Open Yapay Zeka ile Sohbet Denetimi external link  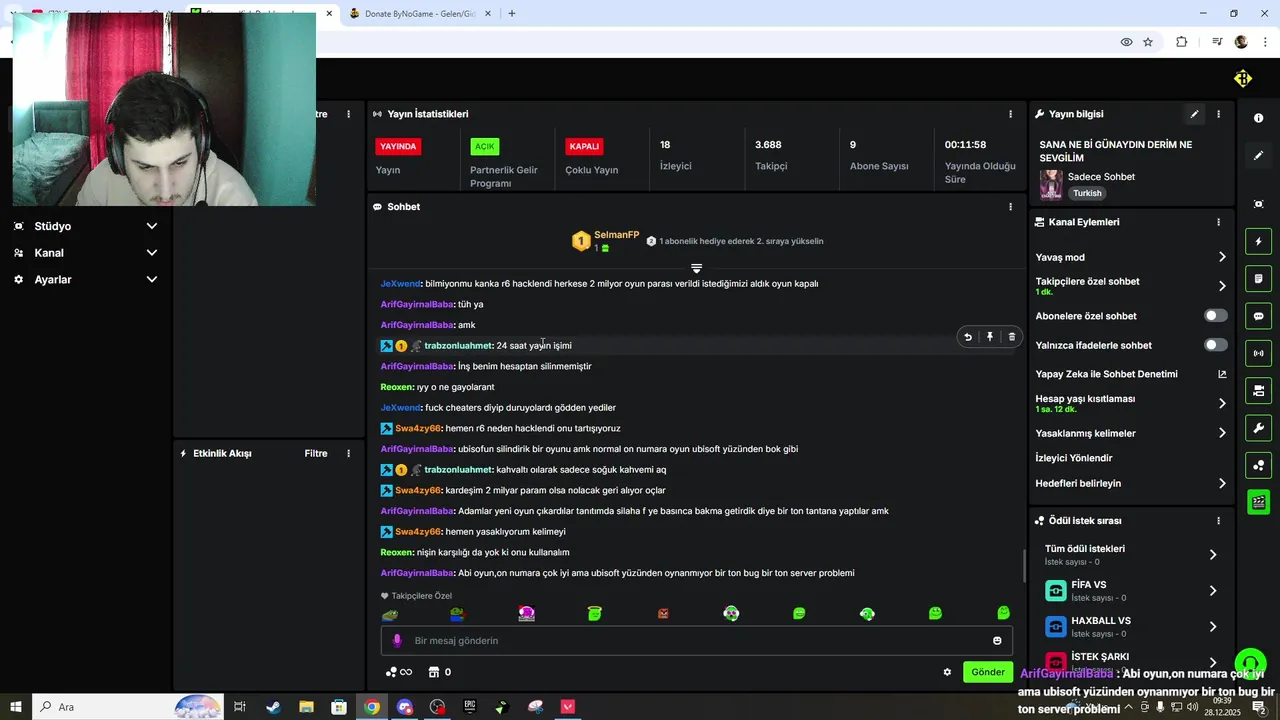1222,374
